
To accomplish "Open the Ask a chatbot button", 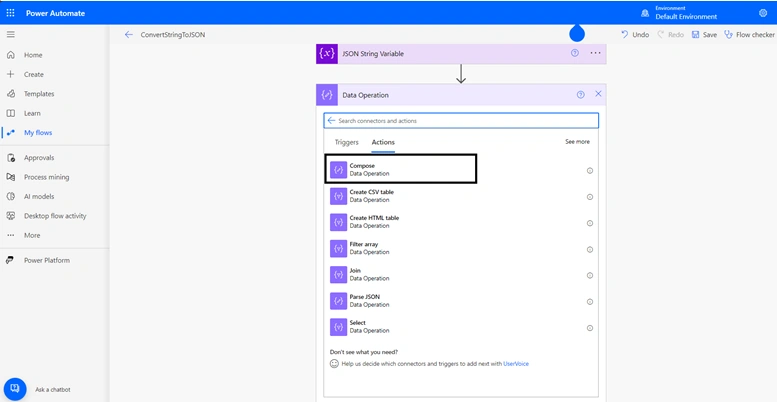I will 15,389.
